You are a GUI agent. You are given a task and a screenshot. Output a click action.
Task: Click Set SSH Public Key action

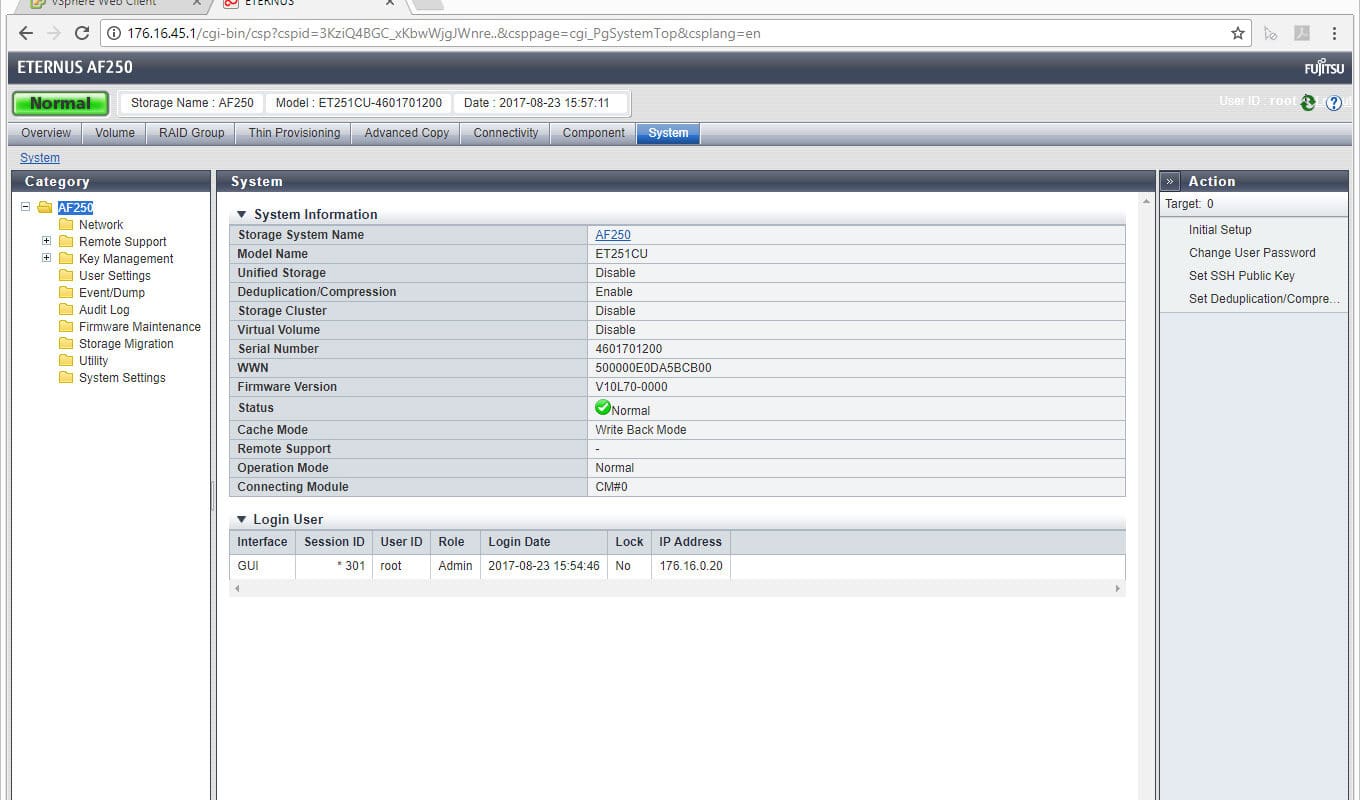1242,276
